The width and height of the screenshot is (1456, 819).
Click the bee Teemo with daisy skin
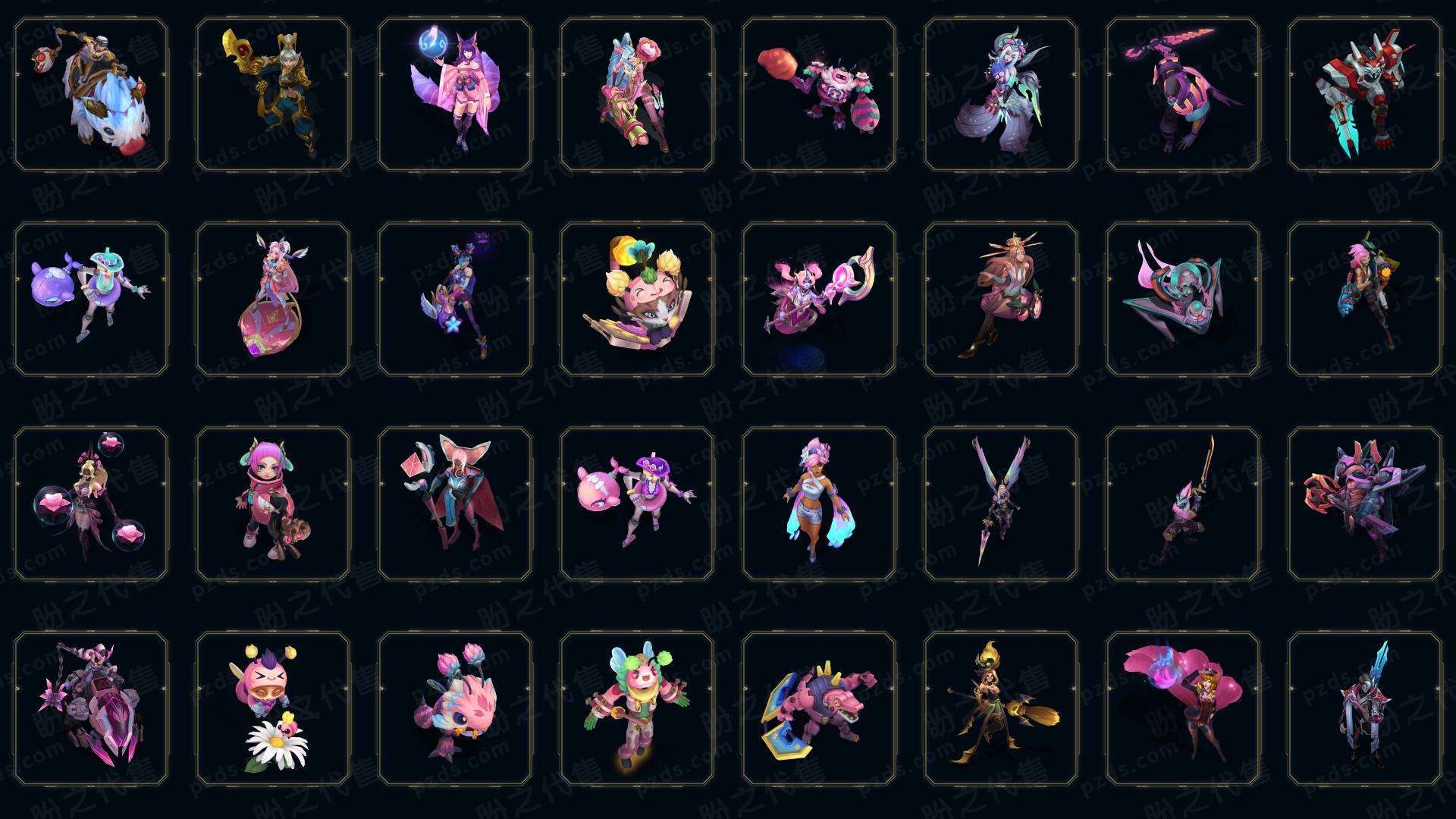[273, 708]
